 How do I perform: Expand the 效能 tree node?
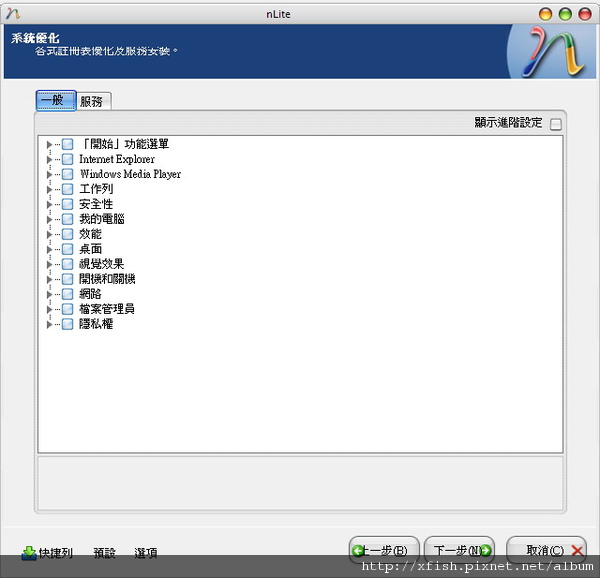pos(49,234)
